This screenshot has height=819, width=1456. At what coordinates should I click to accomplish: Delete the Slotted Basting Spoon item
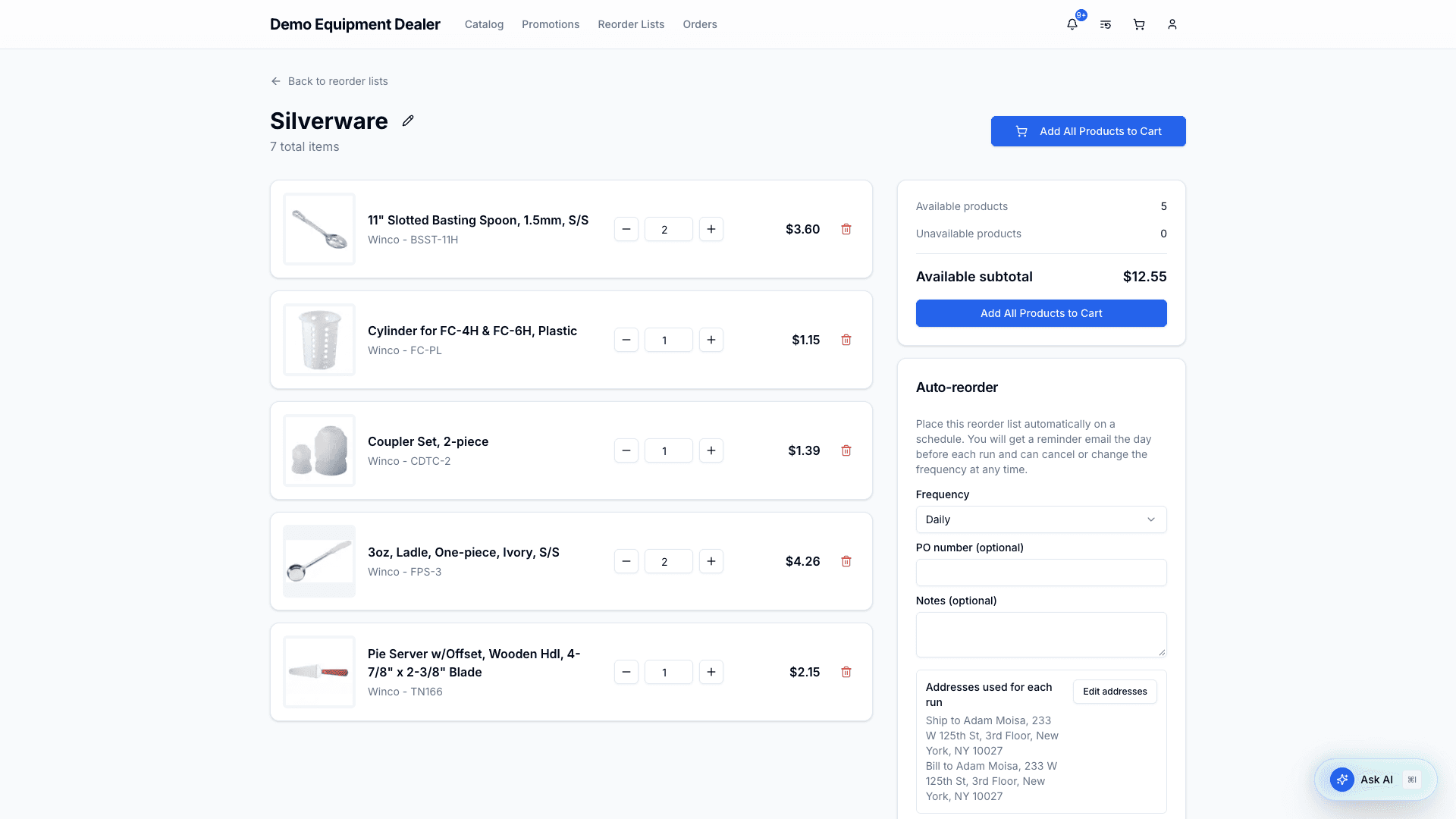[x=846, y=229]
